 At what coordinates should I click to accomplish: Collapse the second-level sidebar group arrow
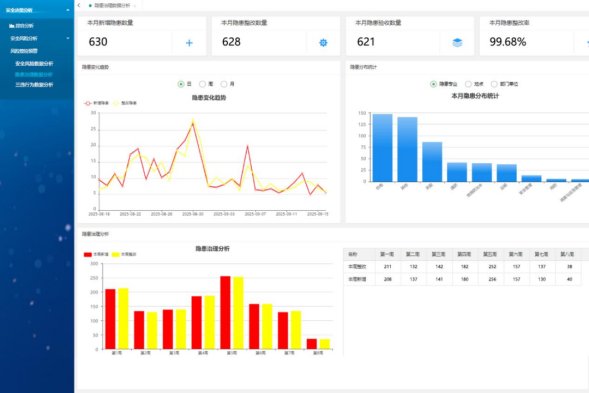click(68, 38)
